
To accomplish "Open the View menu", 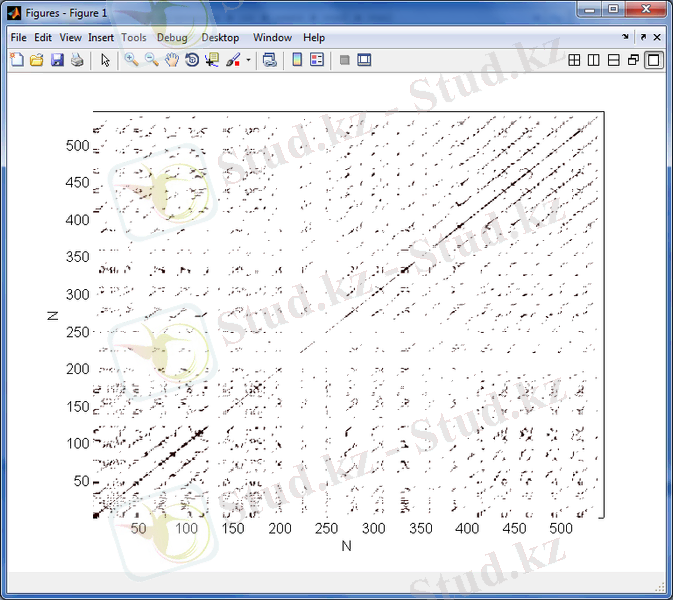I will (70, 38).
